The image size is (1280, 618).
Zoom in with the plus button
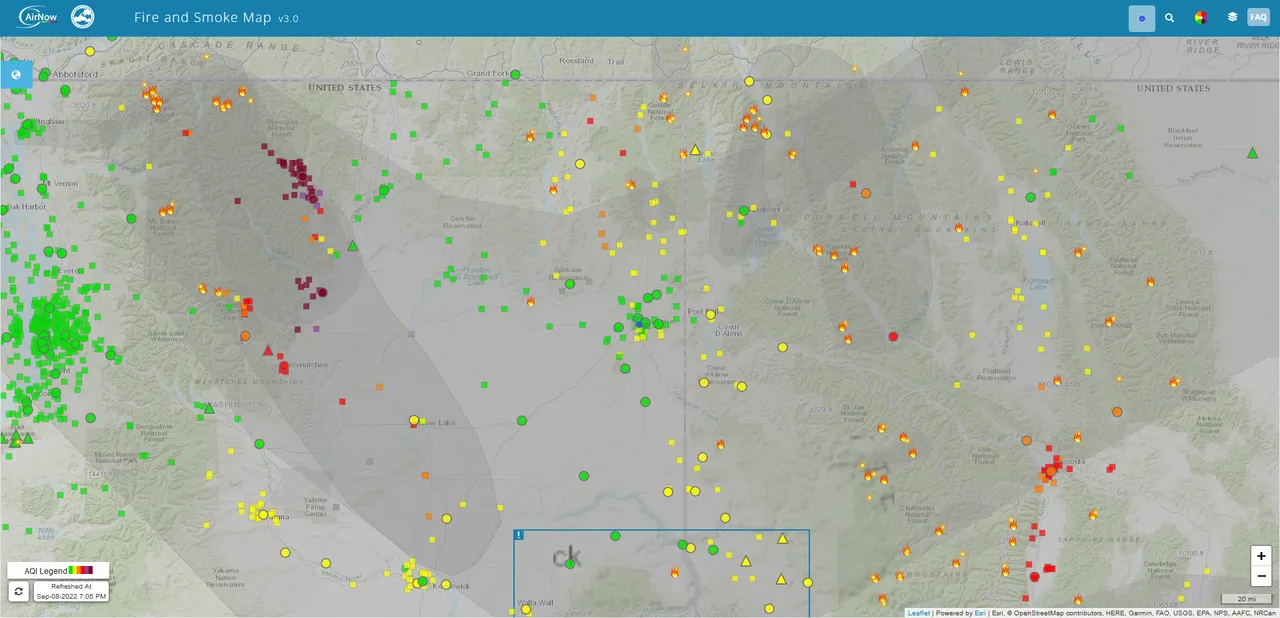click(1261, 556)
